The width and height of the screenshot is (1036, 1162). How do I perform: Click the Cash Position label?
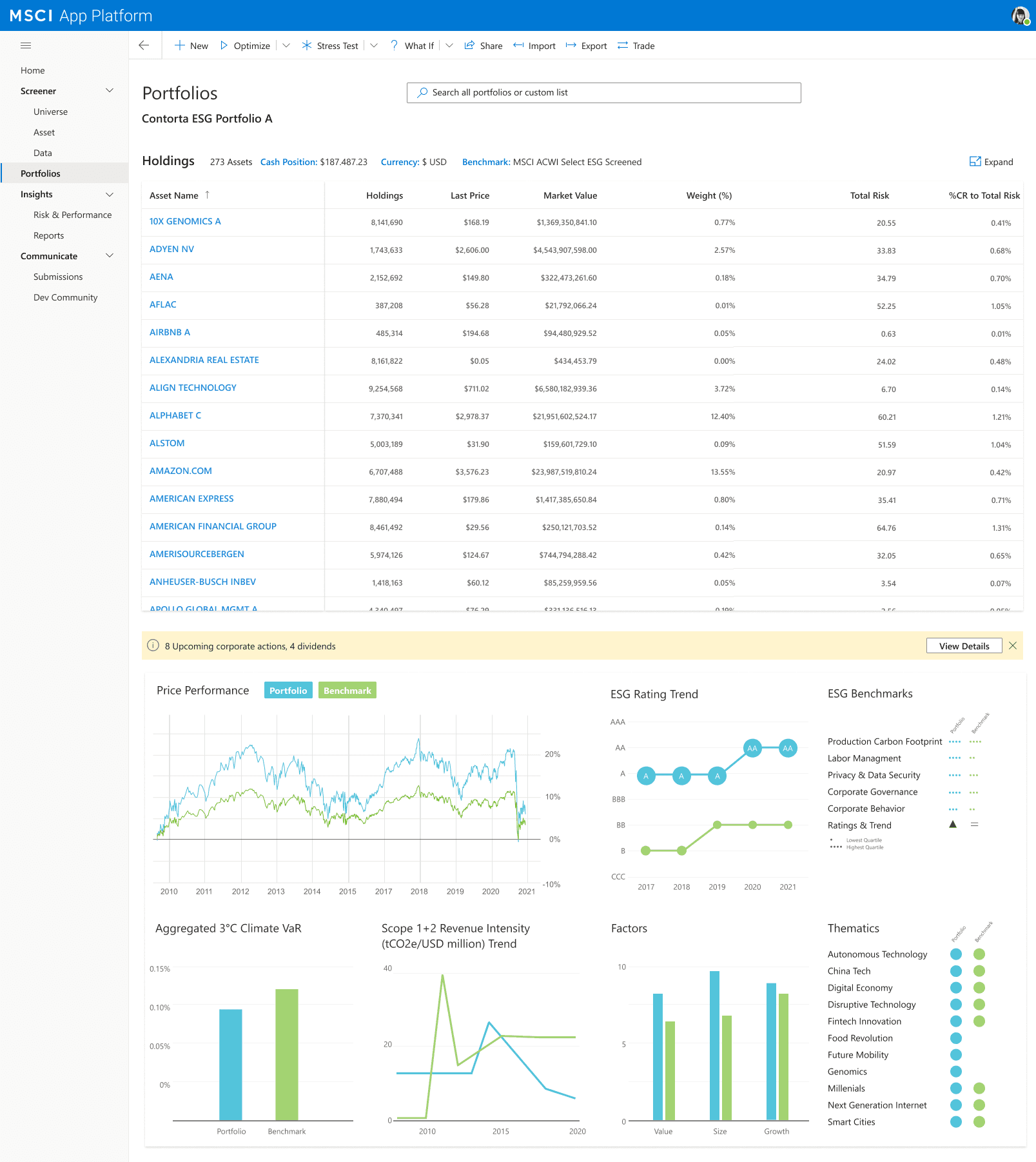click(289, 162)
